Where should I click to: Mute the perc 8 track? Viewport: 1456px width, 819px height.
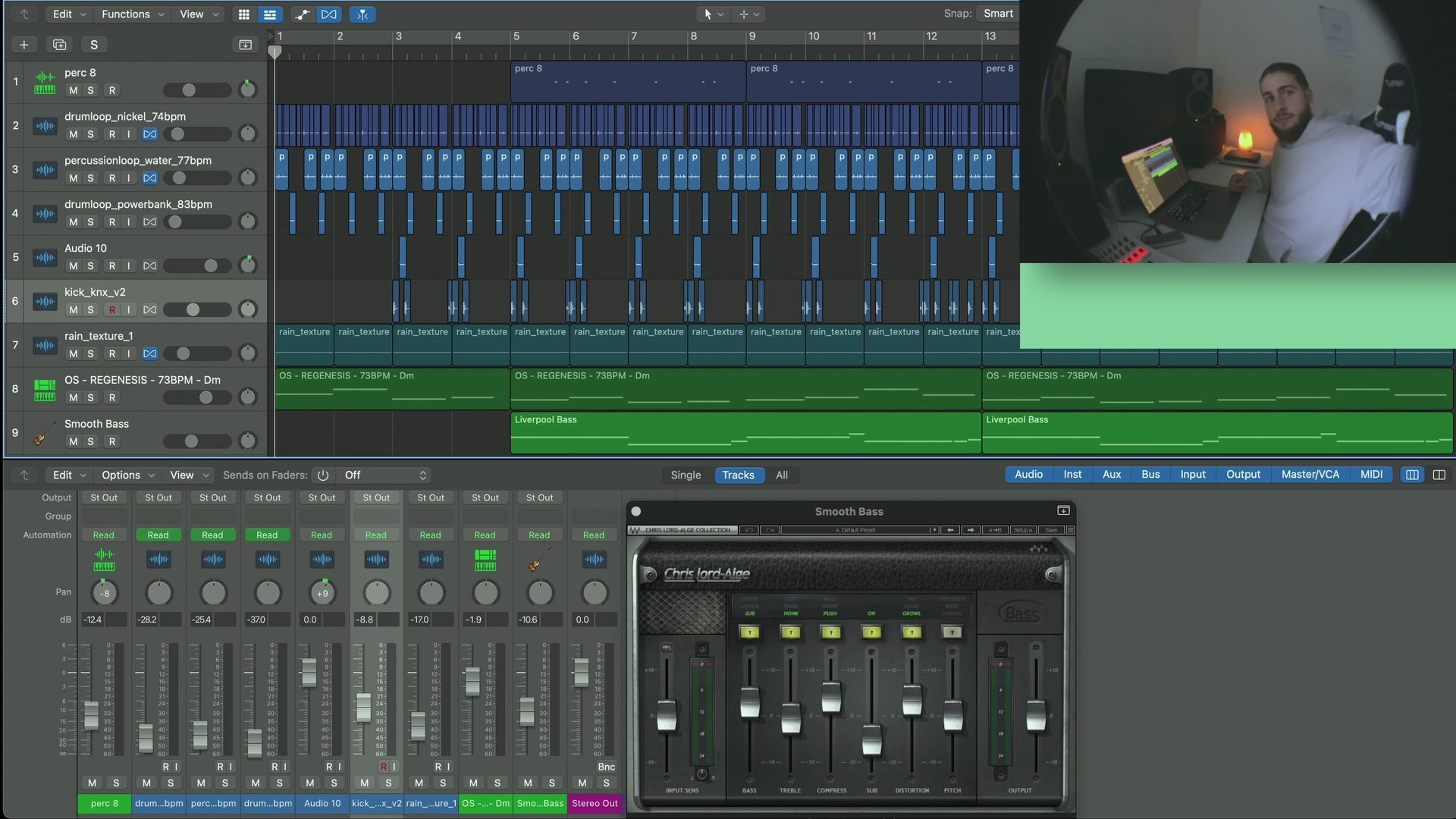tap(73, 90)
